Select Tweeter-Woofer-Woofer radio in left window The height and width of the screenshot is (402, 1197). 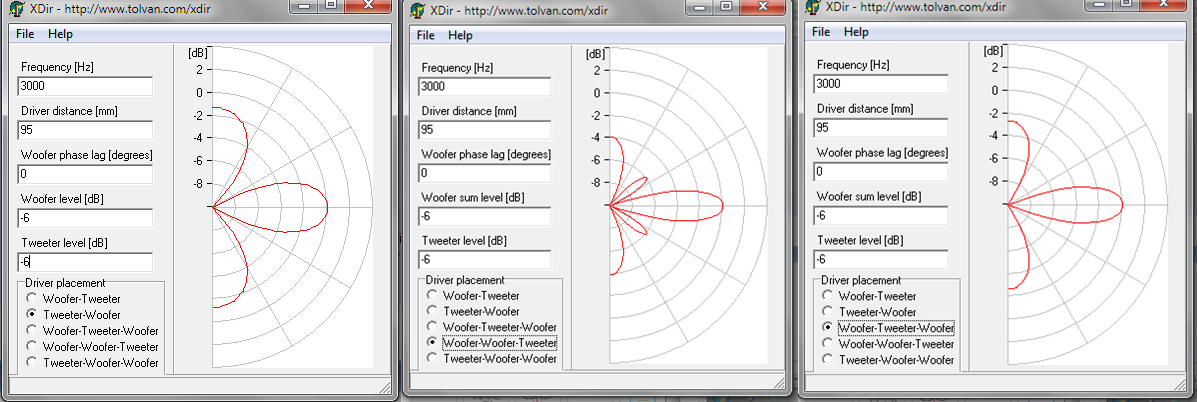31,362
